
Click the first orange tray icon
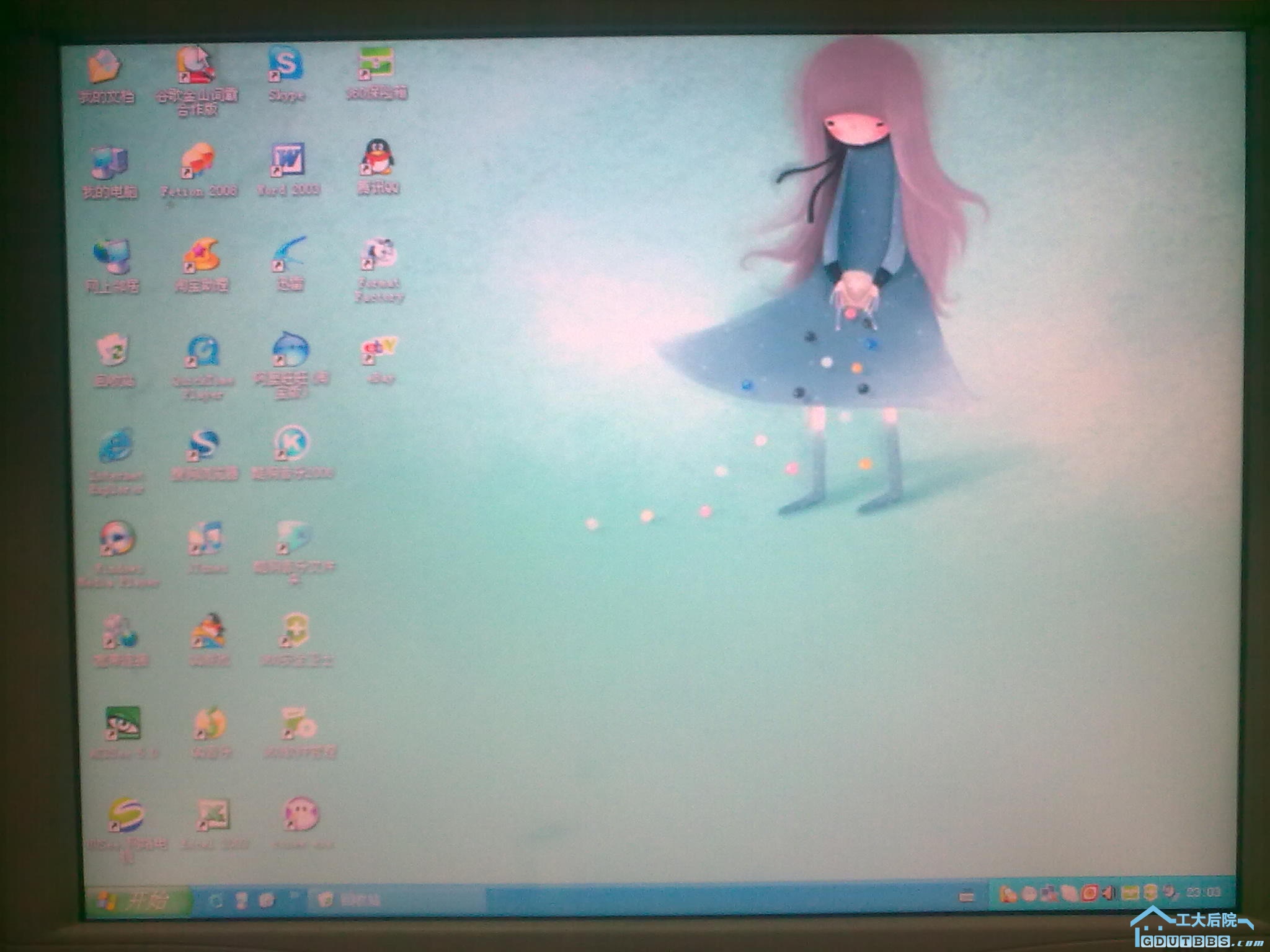click(1009, 894)
